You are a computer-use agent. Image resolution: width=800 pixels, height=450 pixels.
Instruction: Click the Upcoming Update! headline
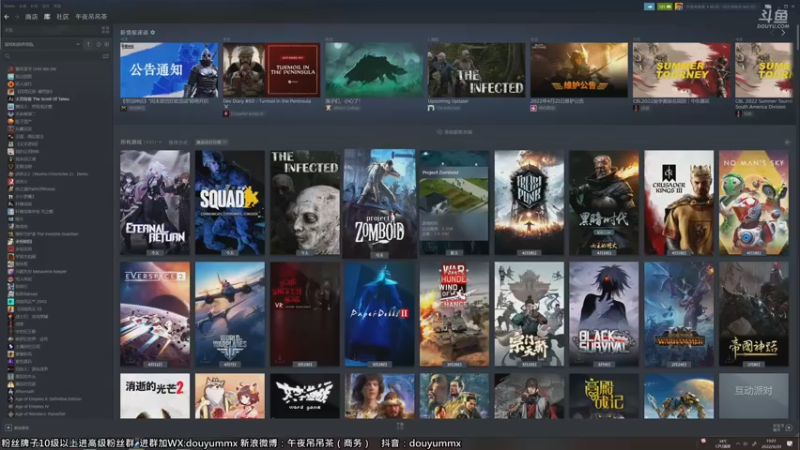448,101
